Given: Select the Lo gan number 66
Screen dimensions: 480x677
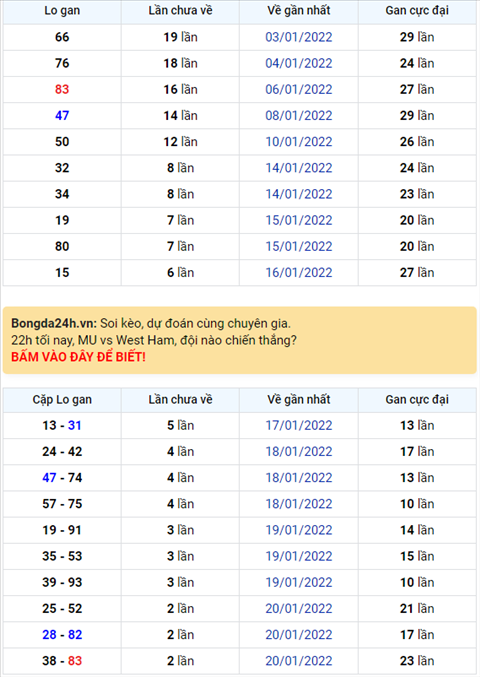Looking at the screenshot, I should (x=62, y=37).
